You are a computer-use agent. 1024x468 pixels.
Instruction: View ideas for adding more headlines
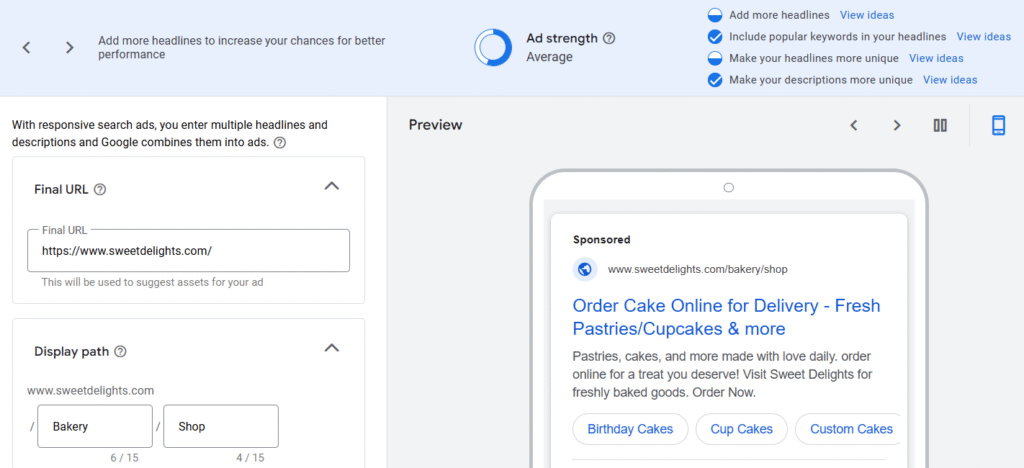point(867,15)
